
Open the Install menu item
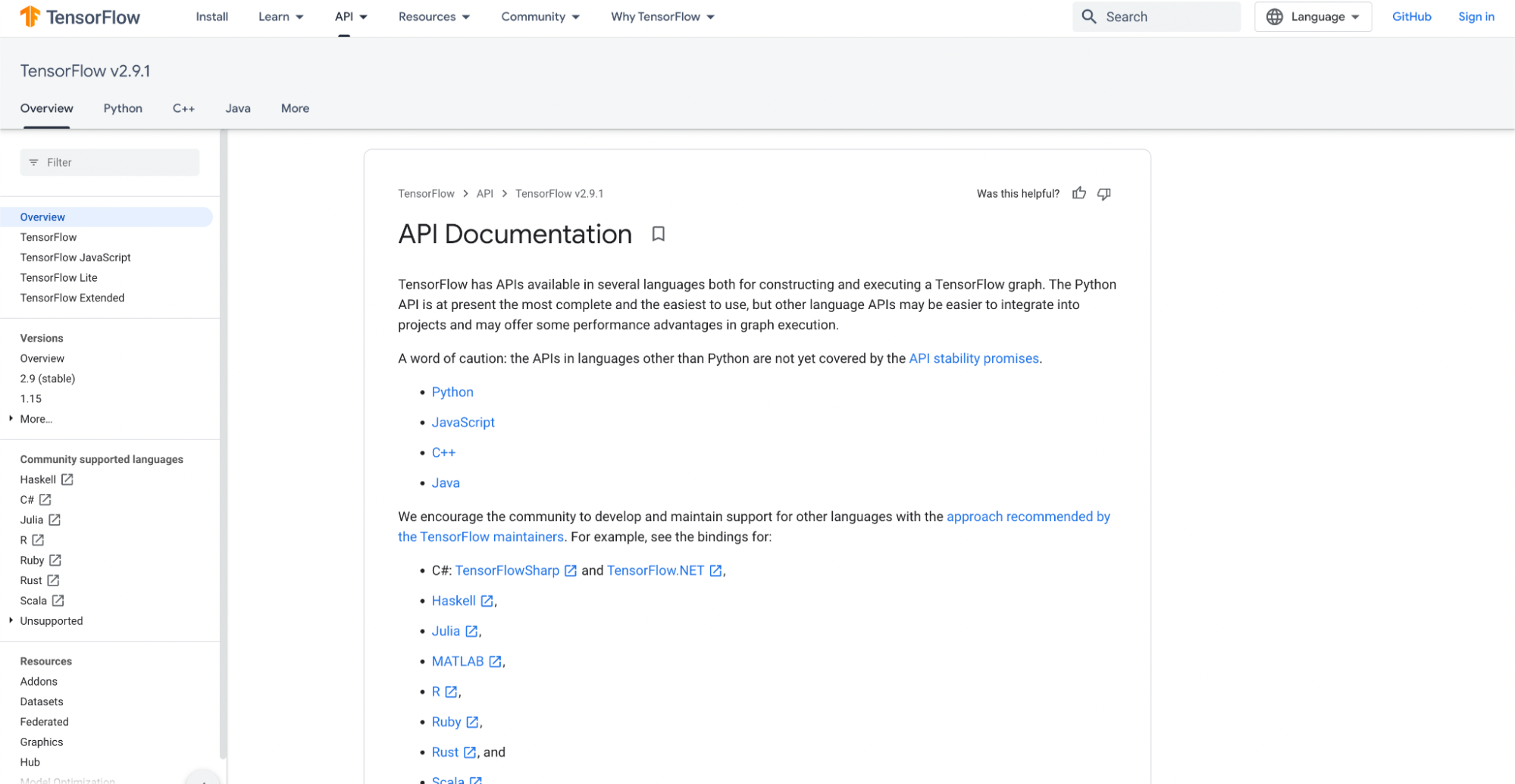(211, 16)
